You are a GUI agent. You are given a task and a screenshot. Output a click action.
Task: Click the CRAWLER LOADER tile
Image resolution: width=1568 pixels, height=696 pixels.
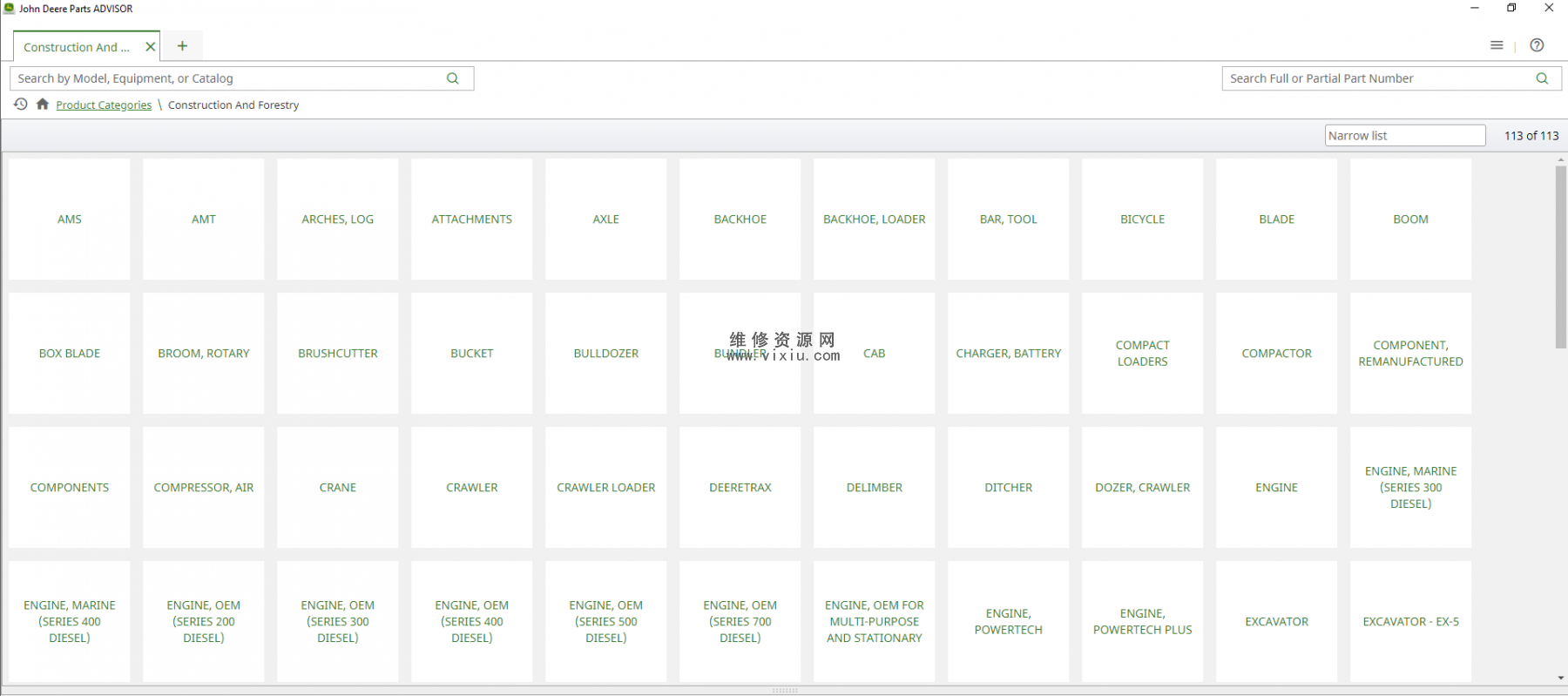pos(606,488)
